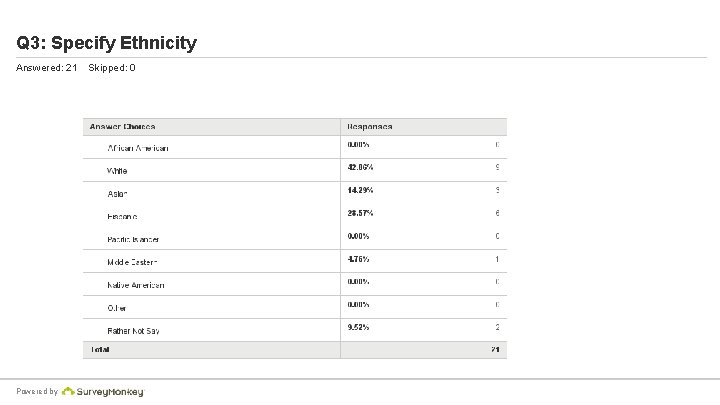The height and width of the screenshot is (405, 720).
Task: Select the 'Middle Eastern' answer label
Action: click(x=132, y=262)
